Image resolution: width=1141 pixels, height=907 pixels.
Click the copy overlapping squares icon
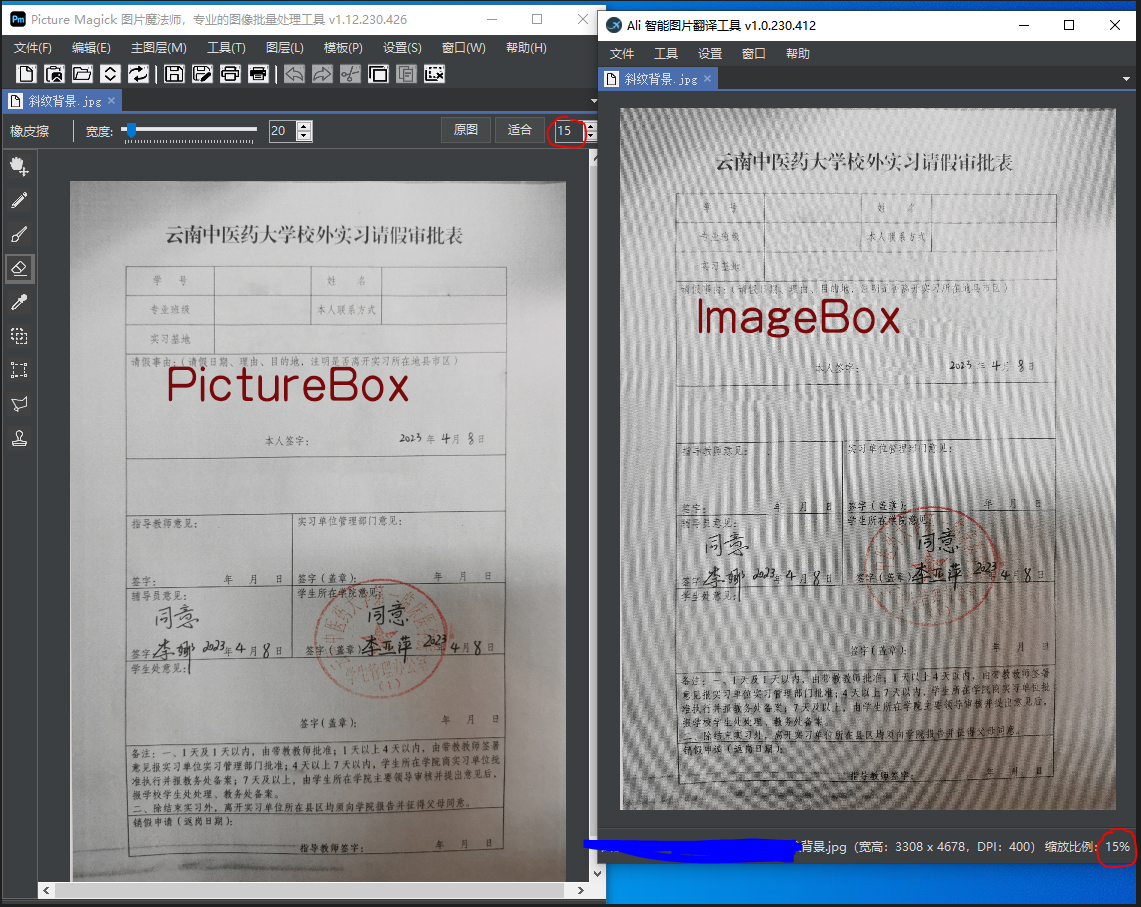[x=378, y=74]
